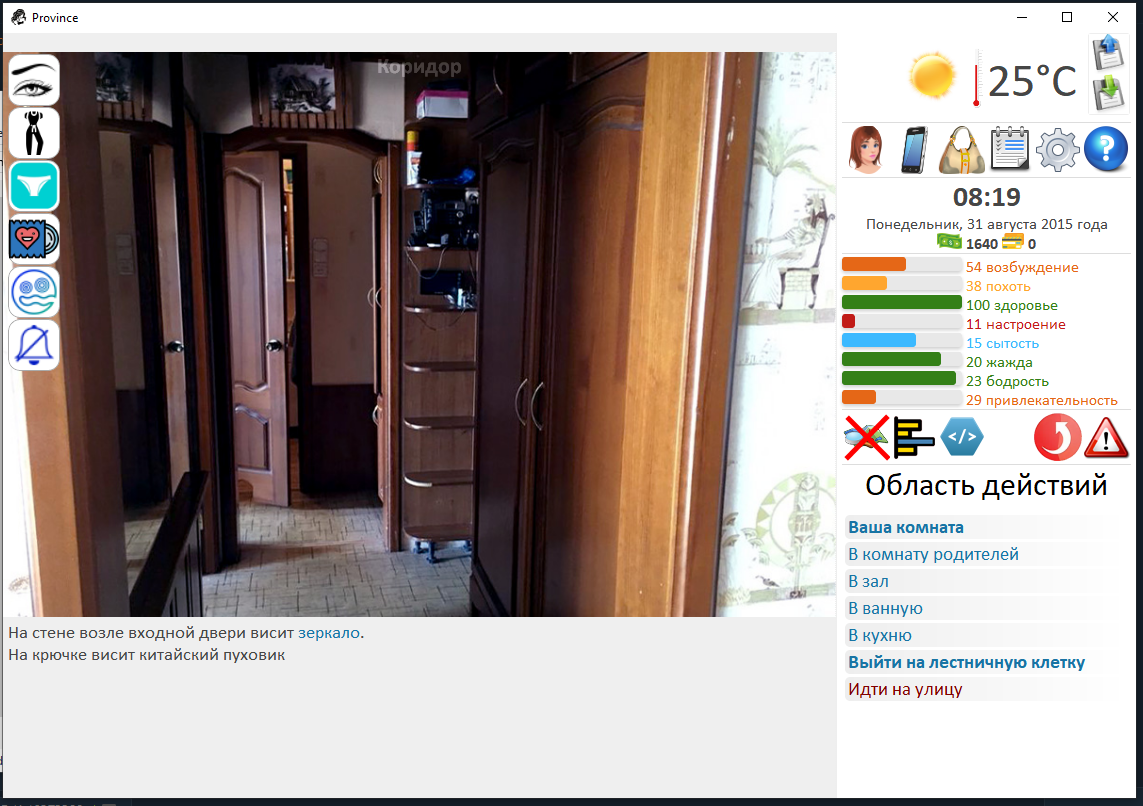Image resolution: width=1143 pixels, height=806 pixels.
Task: Toggle the crossed-out map icon
Action: coord(867,437)
